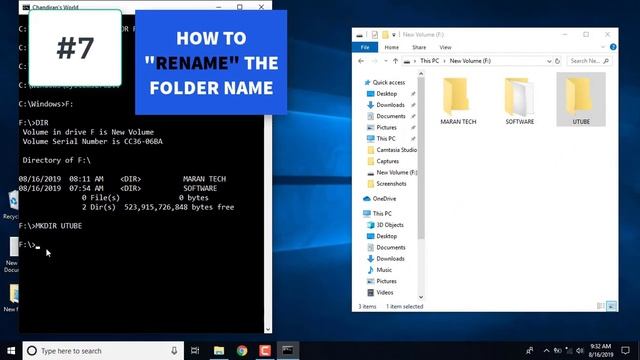This screenshot has height=360, width=640.
Task: Click Properties icon in Explorer title bar
Action: click(374, 35)
